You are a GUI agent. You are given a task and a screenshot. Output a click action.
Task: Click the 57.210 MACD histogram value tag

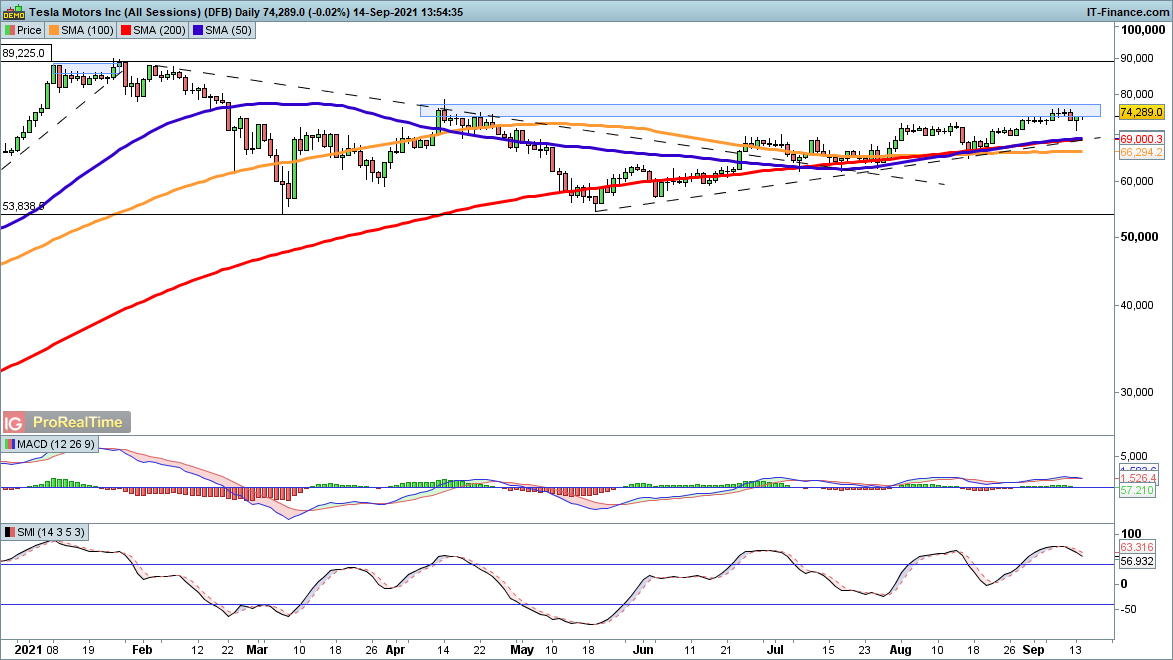[1136, 490]
